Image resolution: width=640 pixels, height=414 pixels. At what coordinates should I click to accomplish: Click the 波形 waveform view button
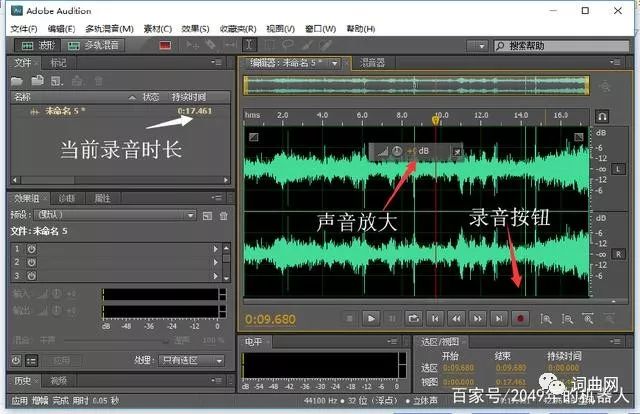click(35, 45)
